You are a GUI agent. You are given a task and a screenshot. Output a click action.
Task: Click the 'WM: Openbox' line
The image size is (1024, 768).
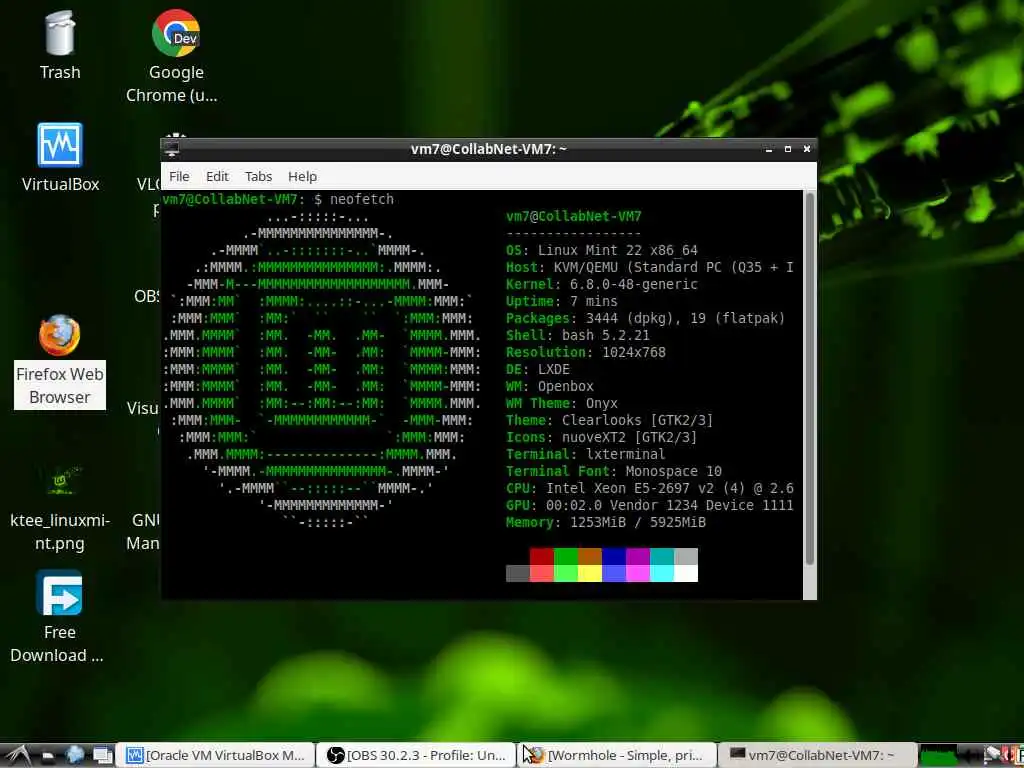point(549,386)
